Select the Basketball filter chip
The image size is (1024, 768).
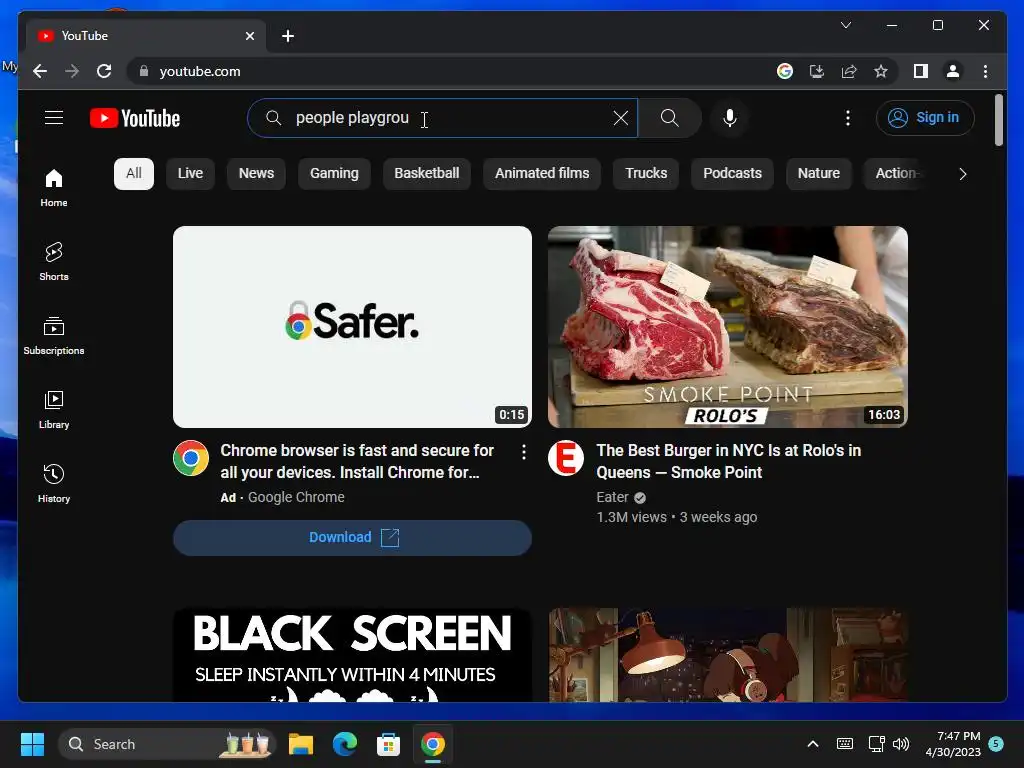pos(426,174)
